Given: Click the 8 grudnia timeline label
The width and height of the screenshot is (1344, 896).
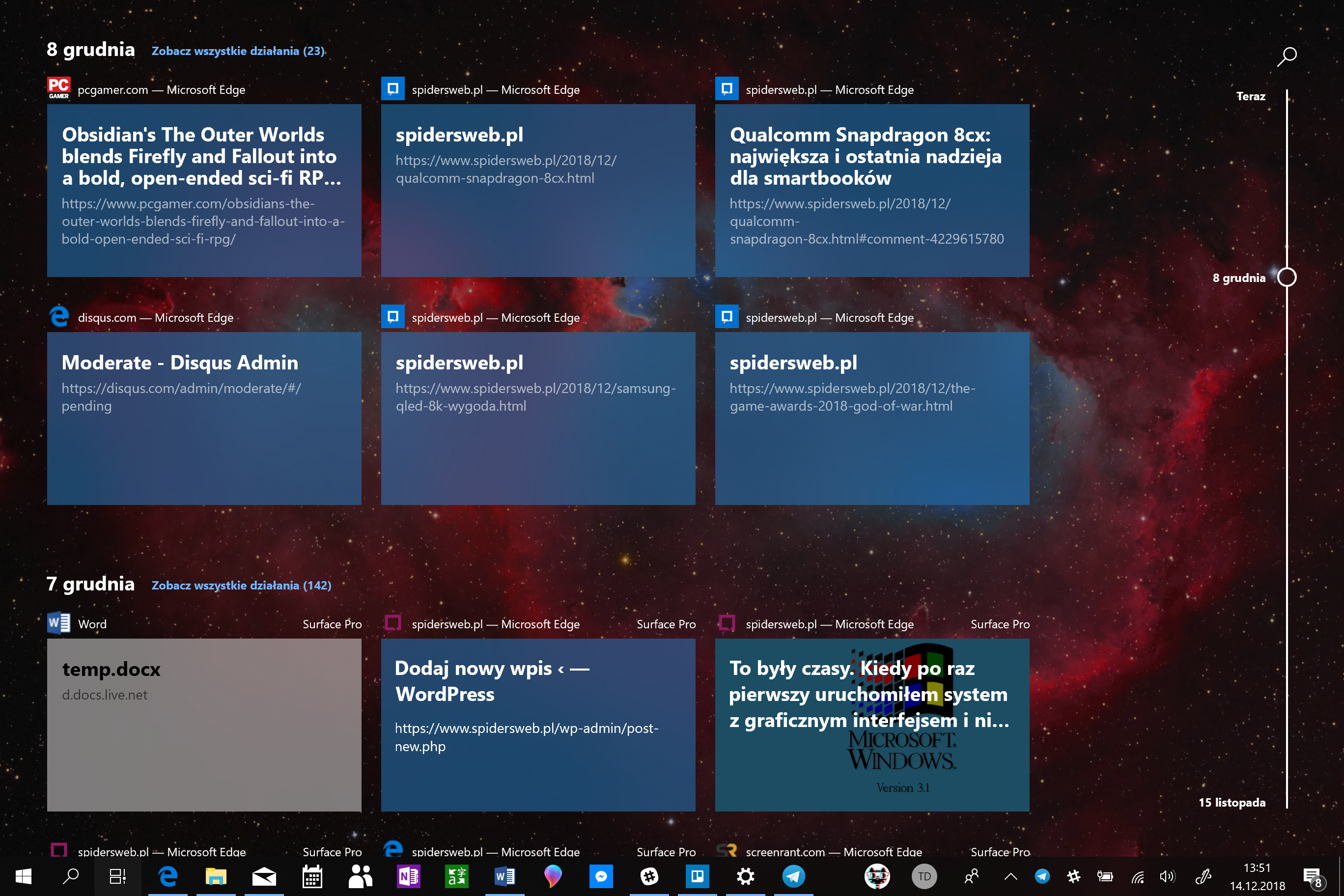Looking at the screenshot, I should pos(1239,279).
